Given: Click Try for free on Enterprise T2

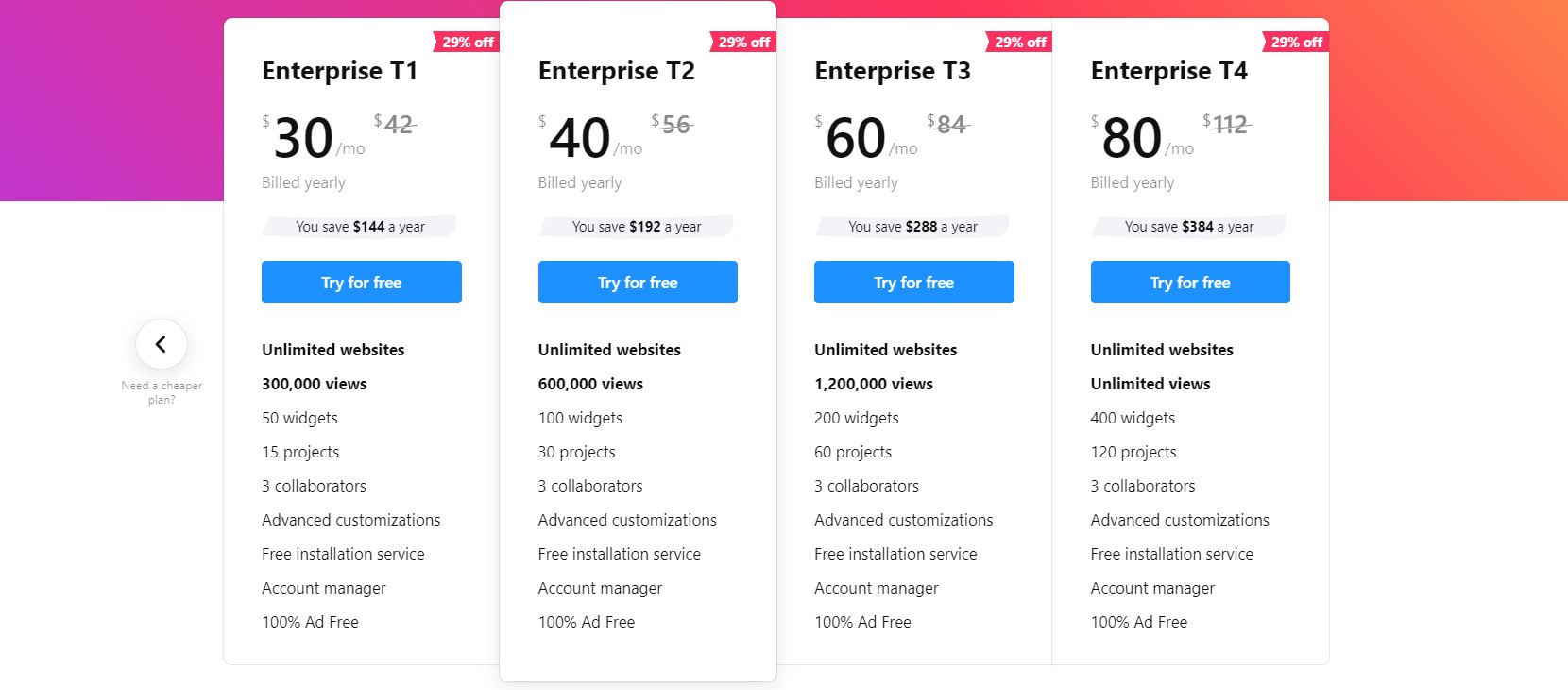Looking at the screenshot, I should pyautogui.click(x=638, y=282).
